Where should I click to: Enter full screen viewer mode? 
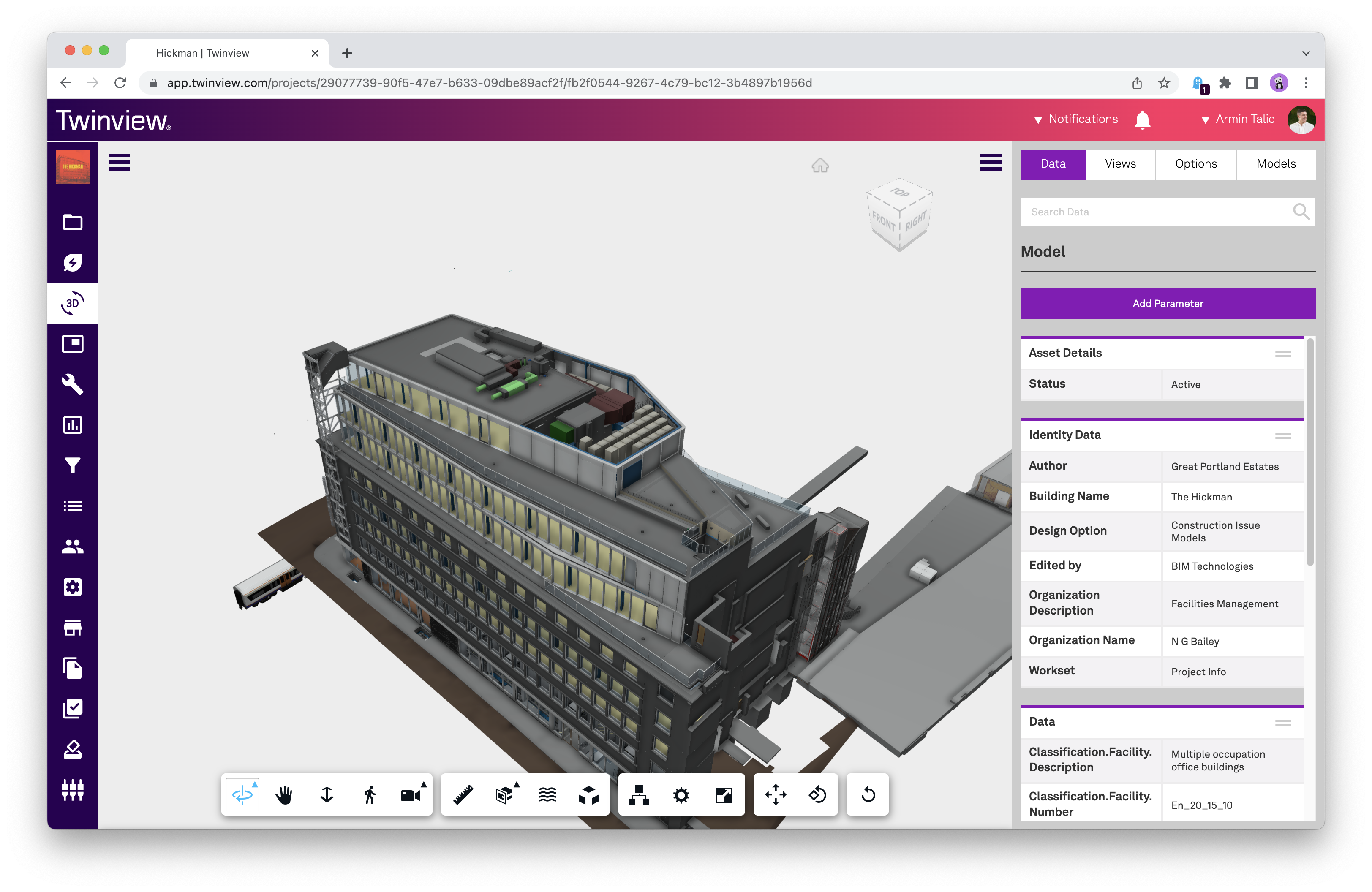[724, 795]
